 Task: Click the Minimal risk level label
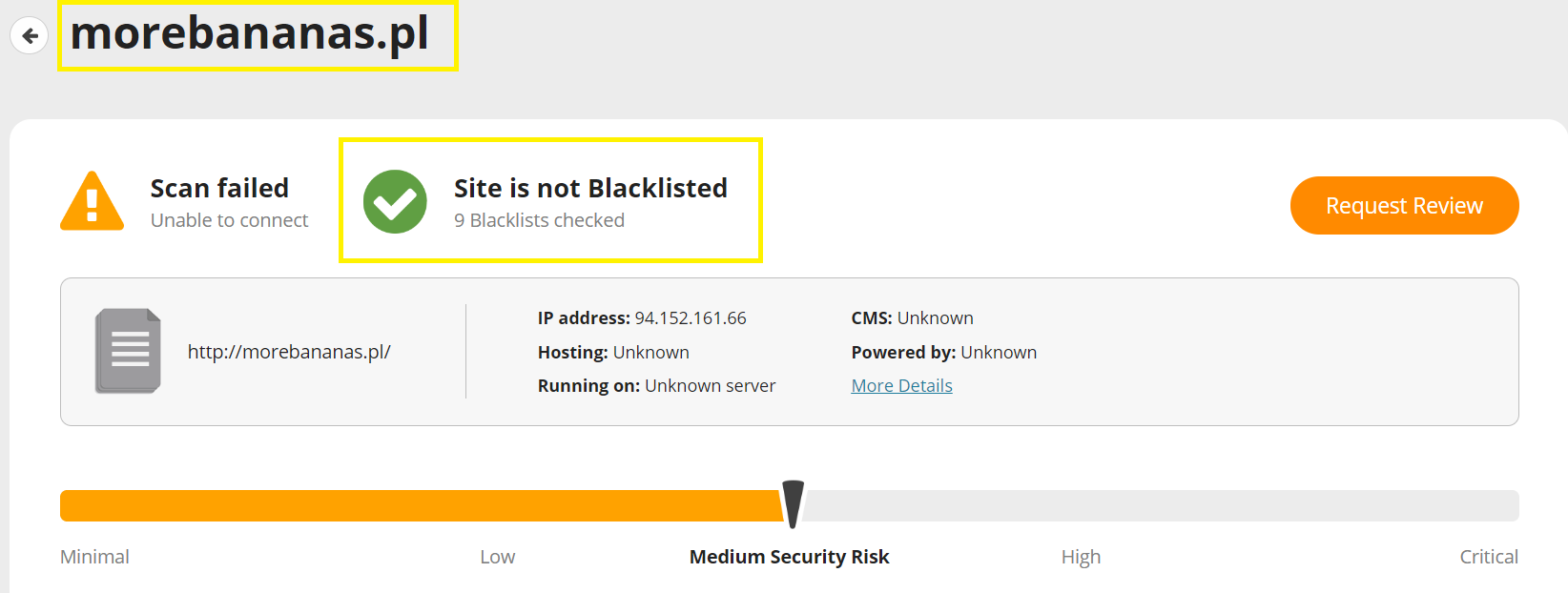[x=94, y=557]
